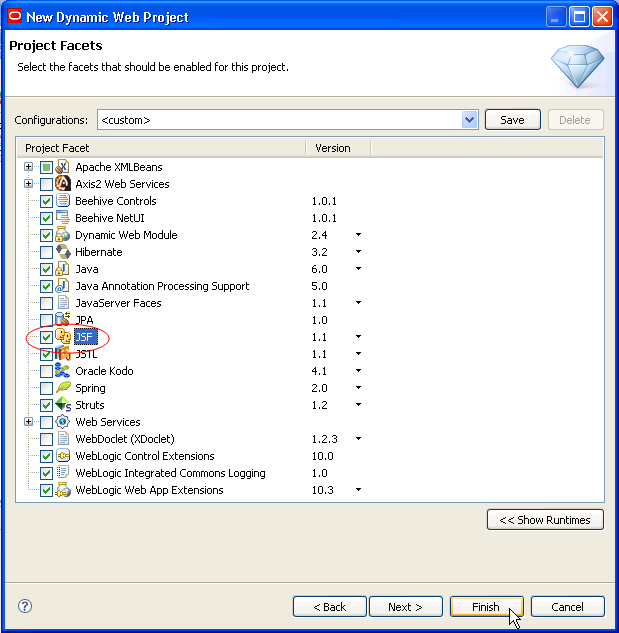Click the Beehive NetUI facet icon
This screenshot has width=619, height=633.
pos(63,217)
